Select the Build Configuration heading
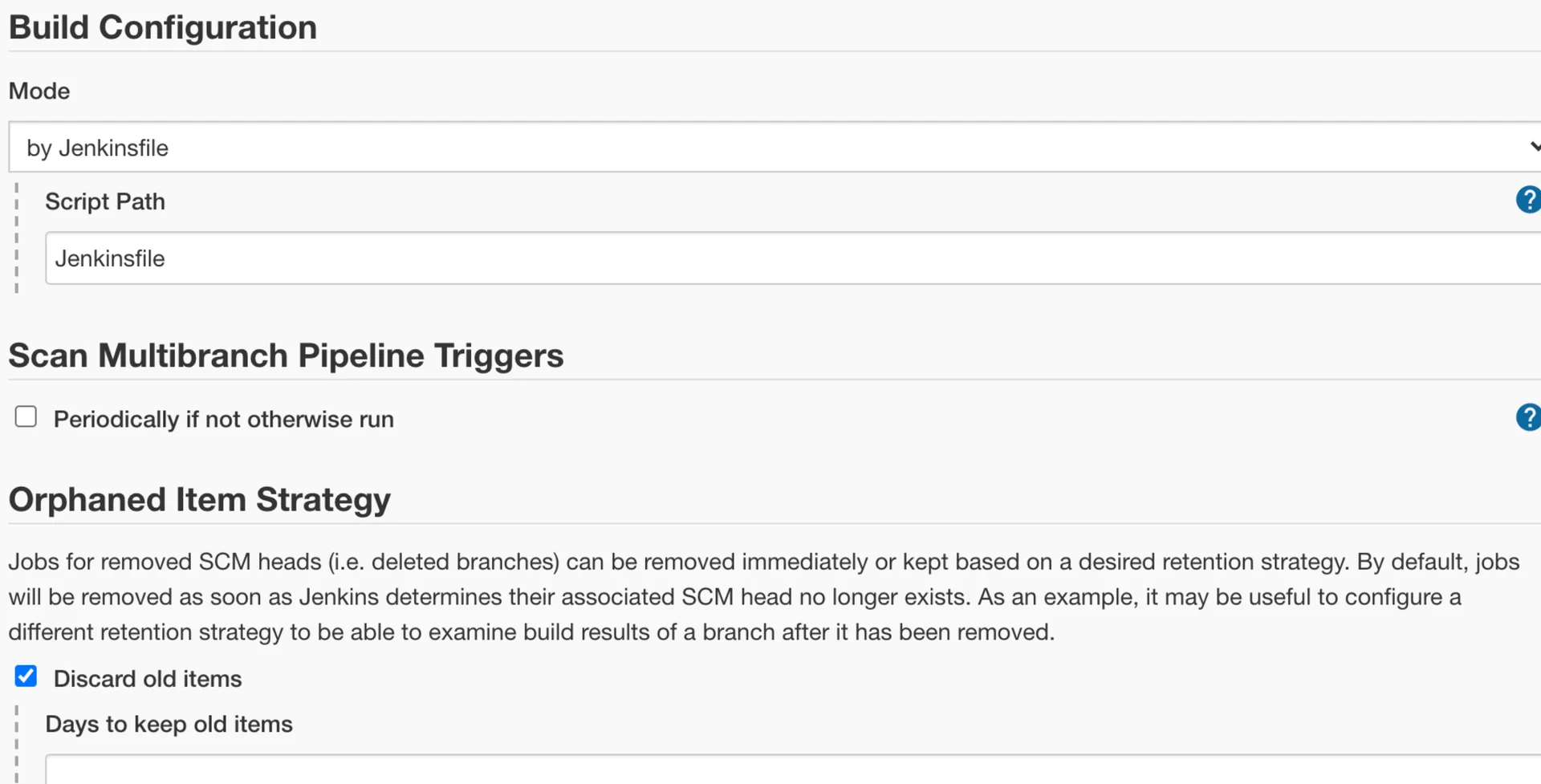 click(163, 27)
